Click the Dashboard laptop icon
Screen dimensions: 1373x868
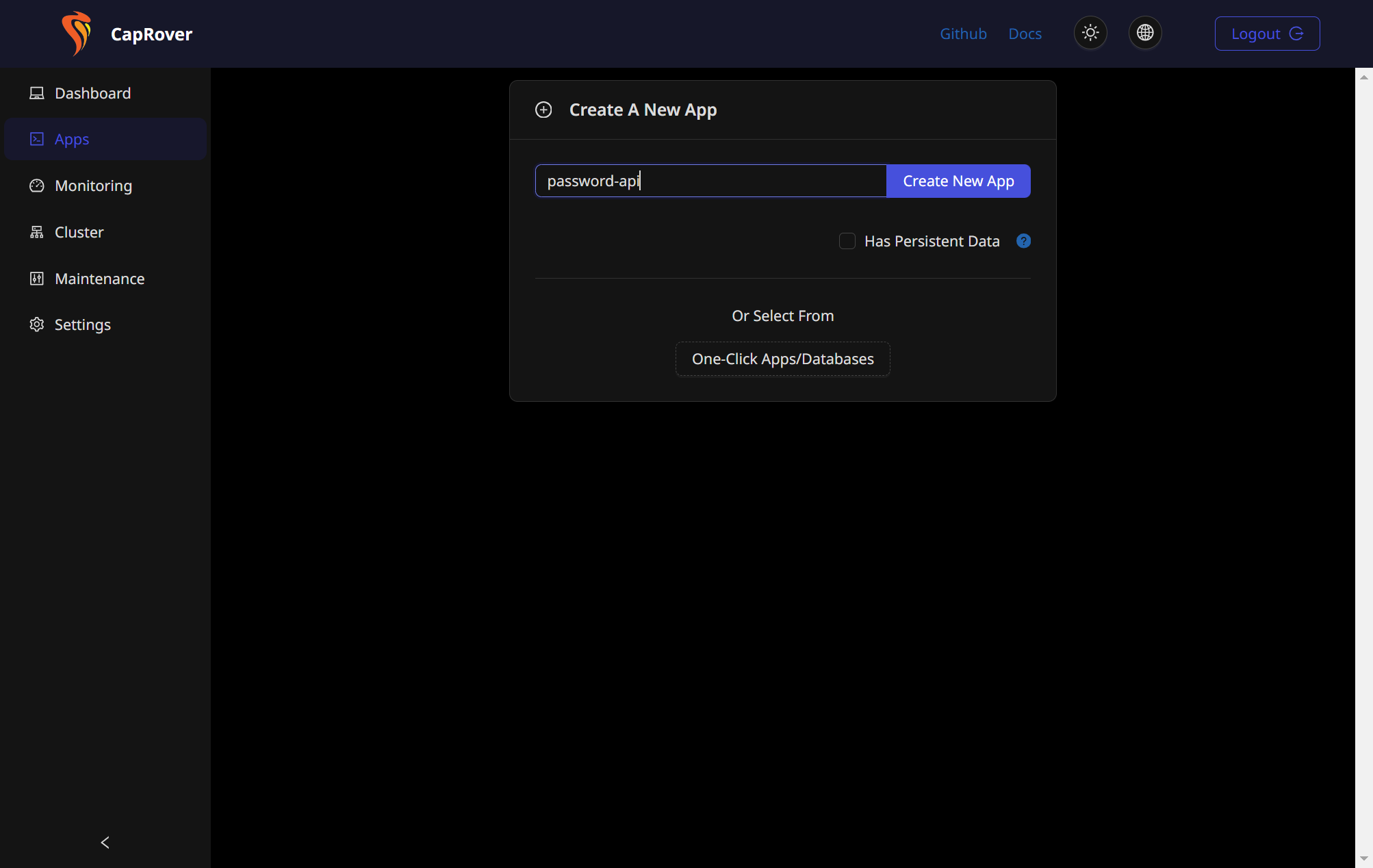tap(37, 93)
